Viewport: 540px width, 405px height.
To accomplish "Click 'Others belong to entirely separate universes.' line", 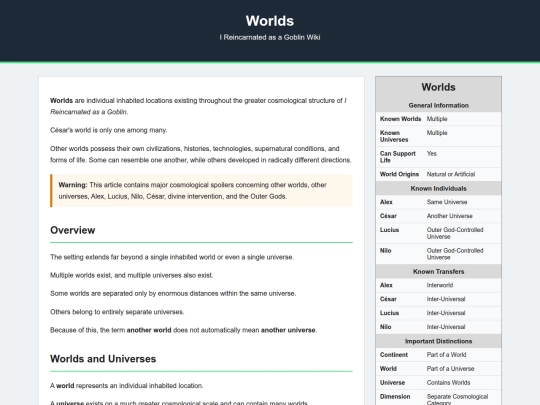I will pos(117,312).
